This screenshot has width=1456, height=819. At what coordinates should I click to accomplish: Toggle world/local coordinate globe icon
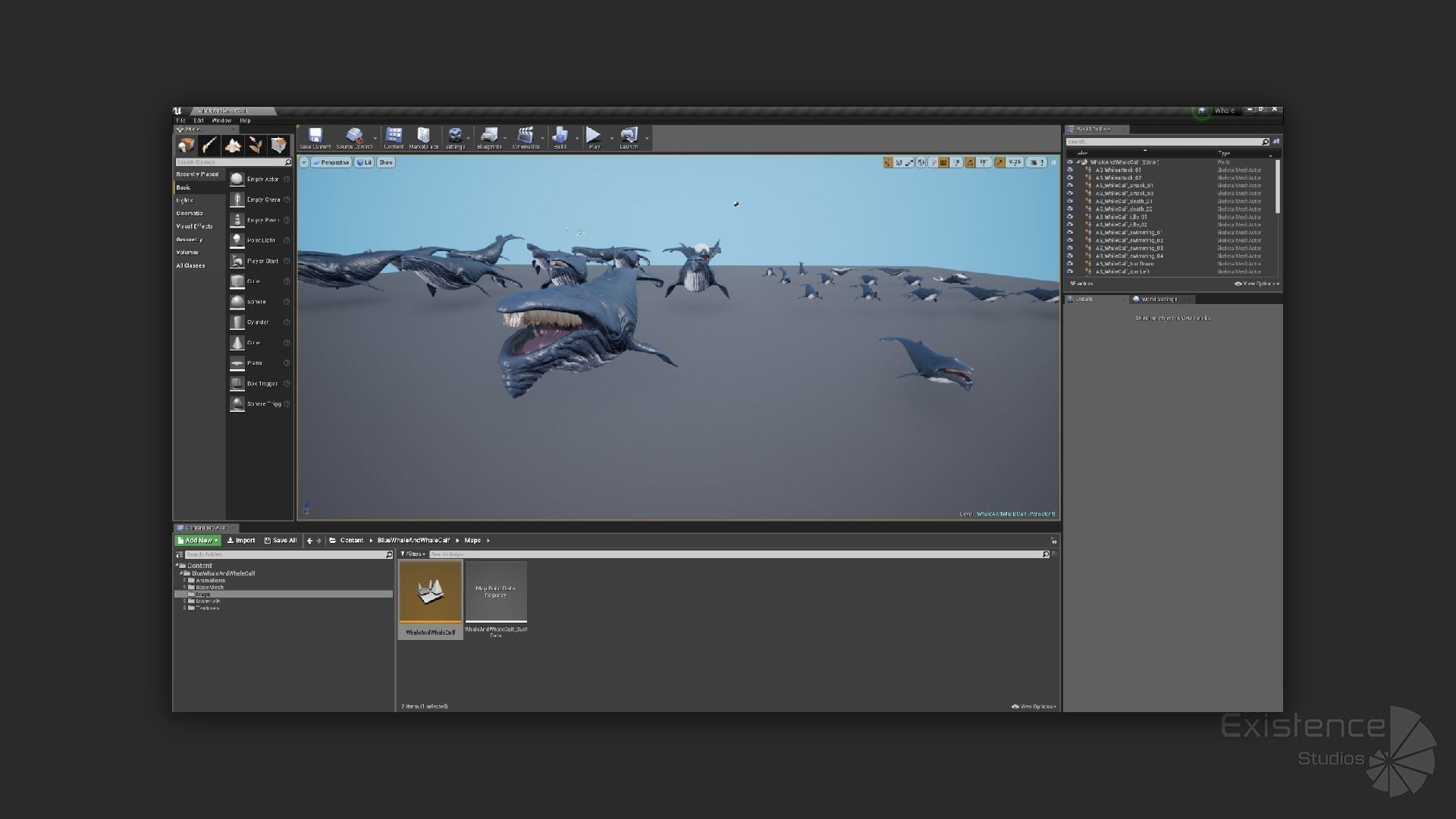[921, 162]
